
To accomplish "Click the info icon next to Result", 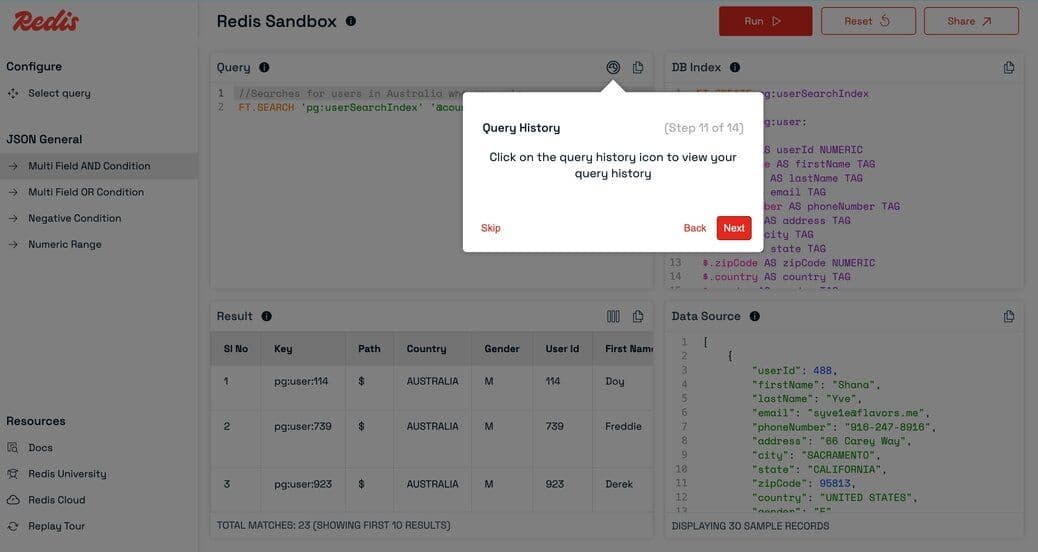I will coord(266,317).
